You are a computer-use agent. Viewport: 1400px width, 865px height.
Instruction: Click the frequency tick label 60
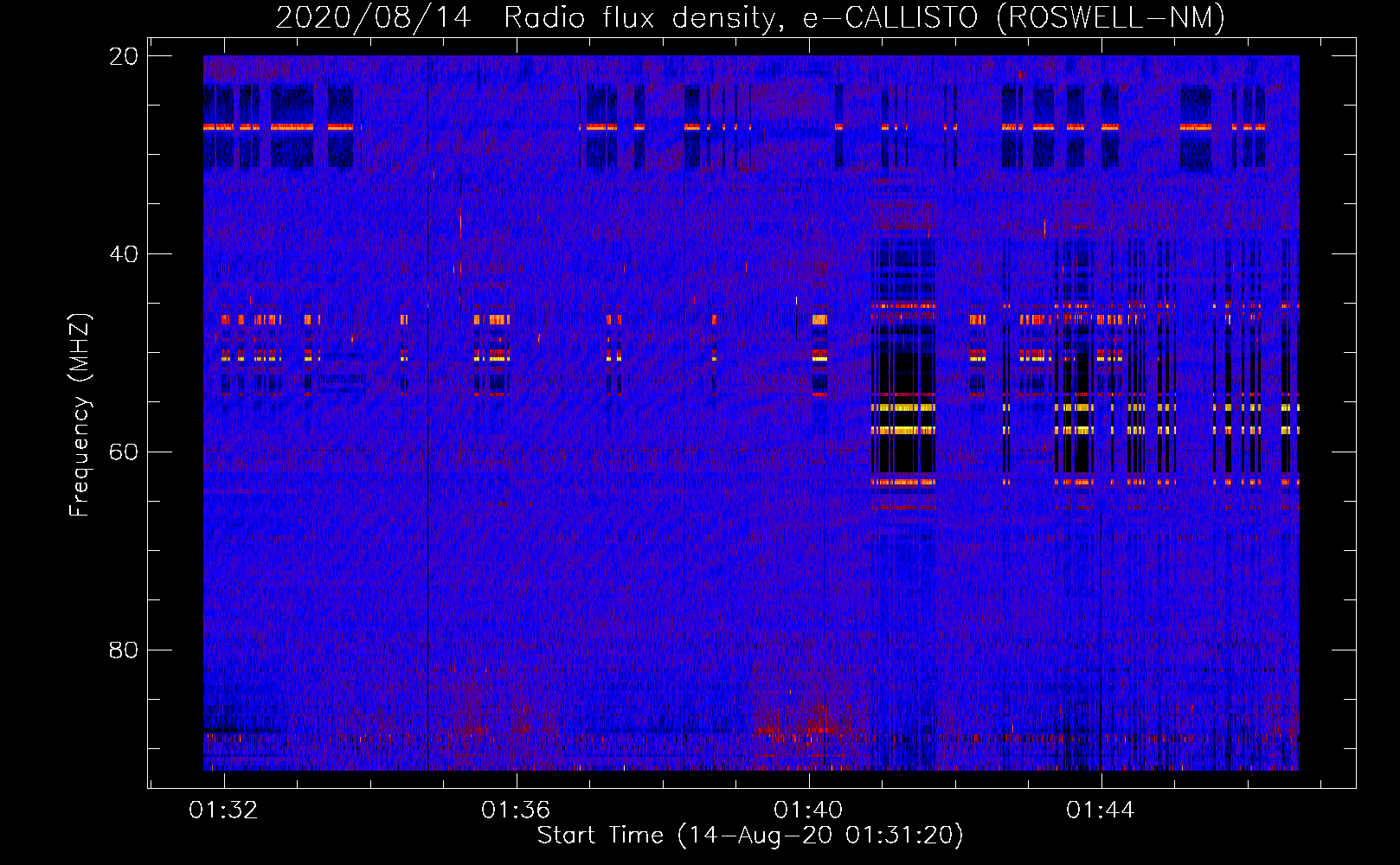pos(124,452)
